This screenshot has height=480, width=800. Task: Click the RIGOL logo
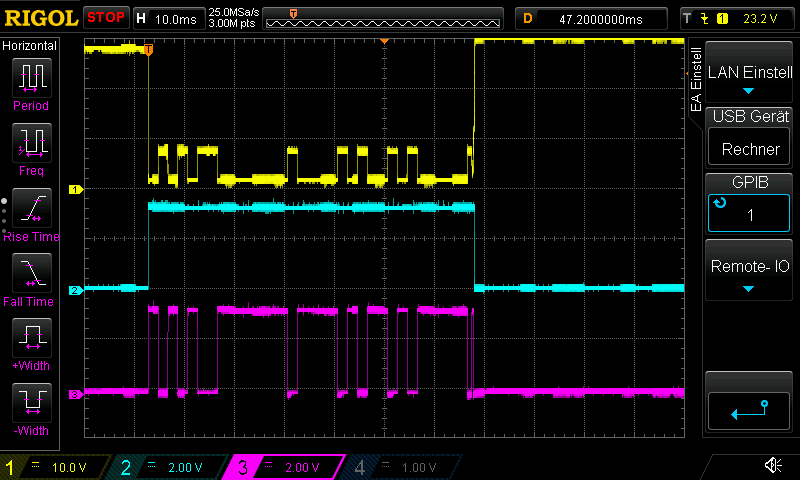tap(41, 18)
